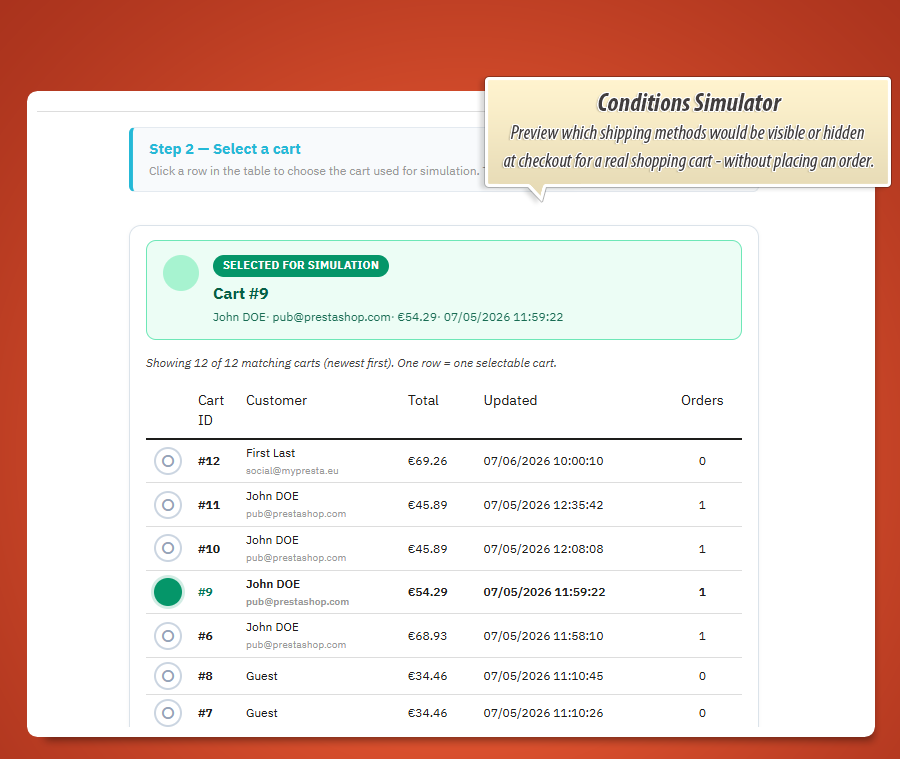Pick cart #6 using its radio button

pos(168,636)
